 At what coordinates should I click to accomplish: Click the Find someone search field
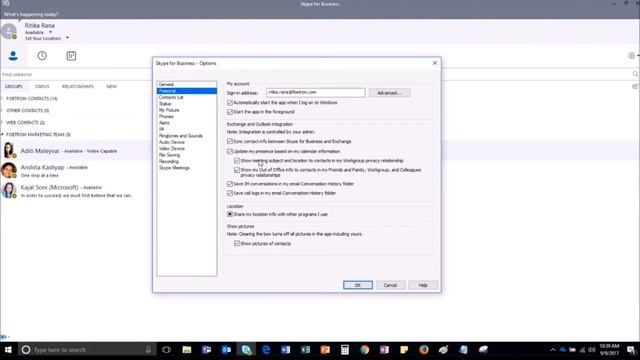click(x=316, y=74)
